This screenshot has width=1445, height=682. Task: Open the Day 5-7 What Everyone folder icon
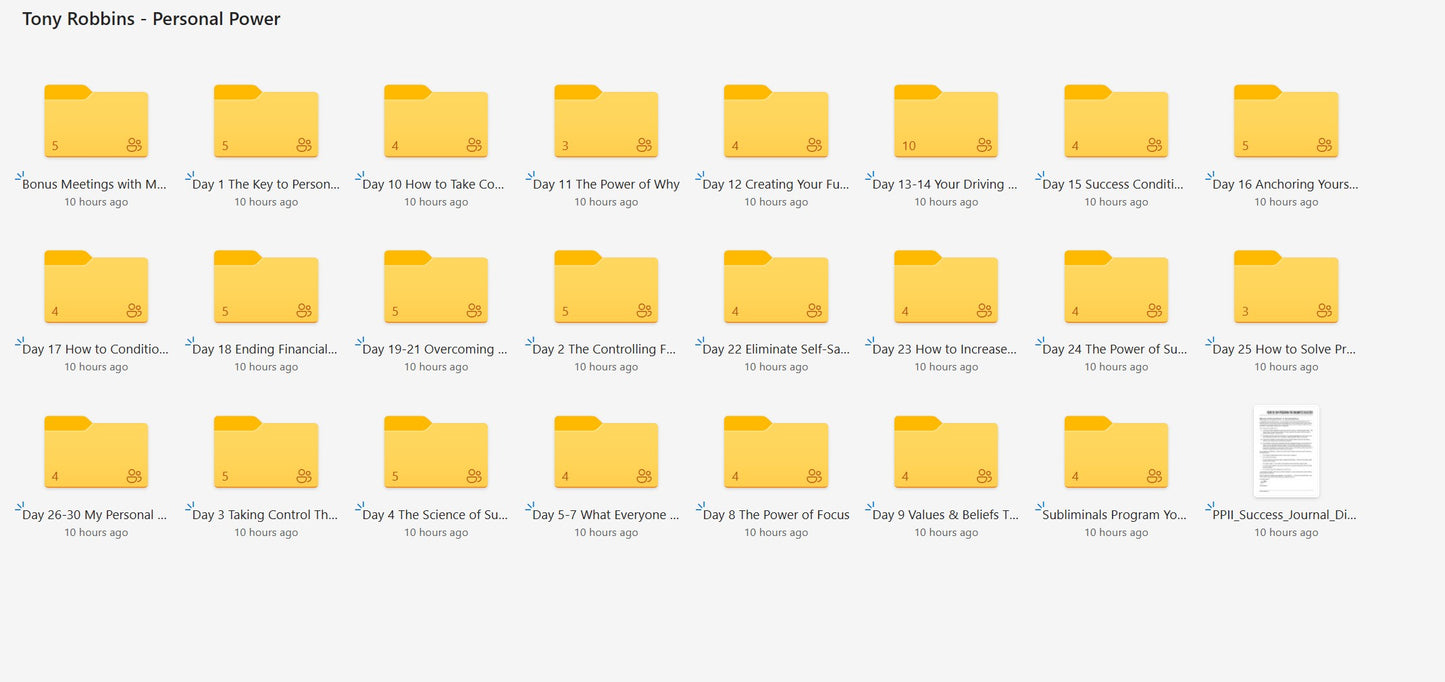[606, 452]
